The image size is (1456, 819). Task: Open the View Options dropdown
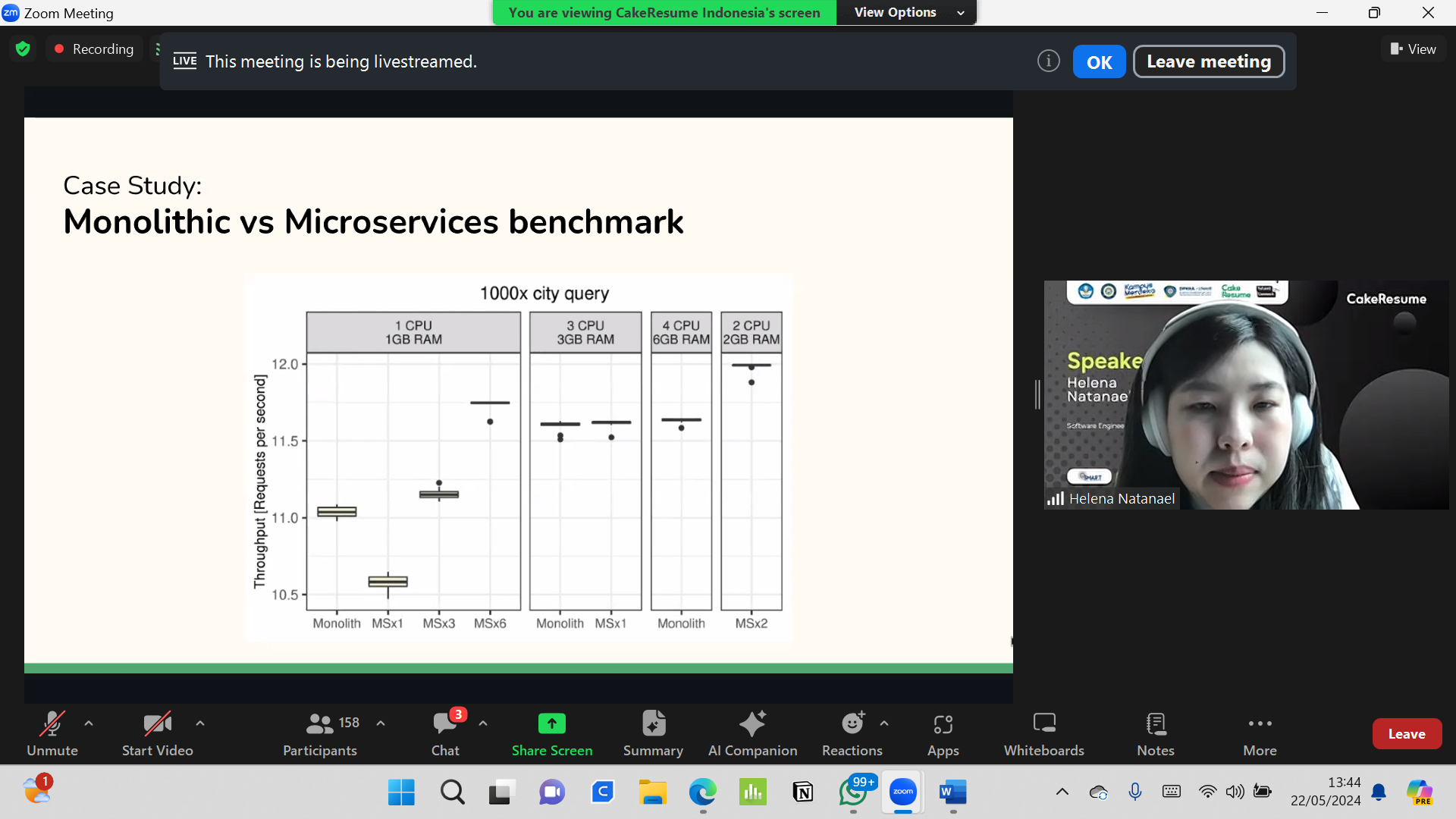tap(907, 12)
